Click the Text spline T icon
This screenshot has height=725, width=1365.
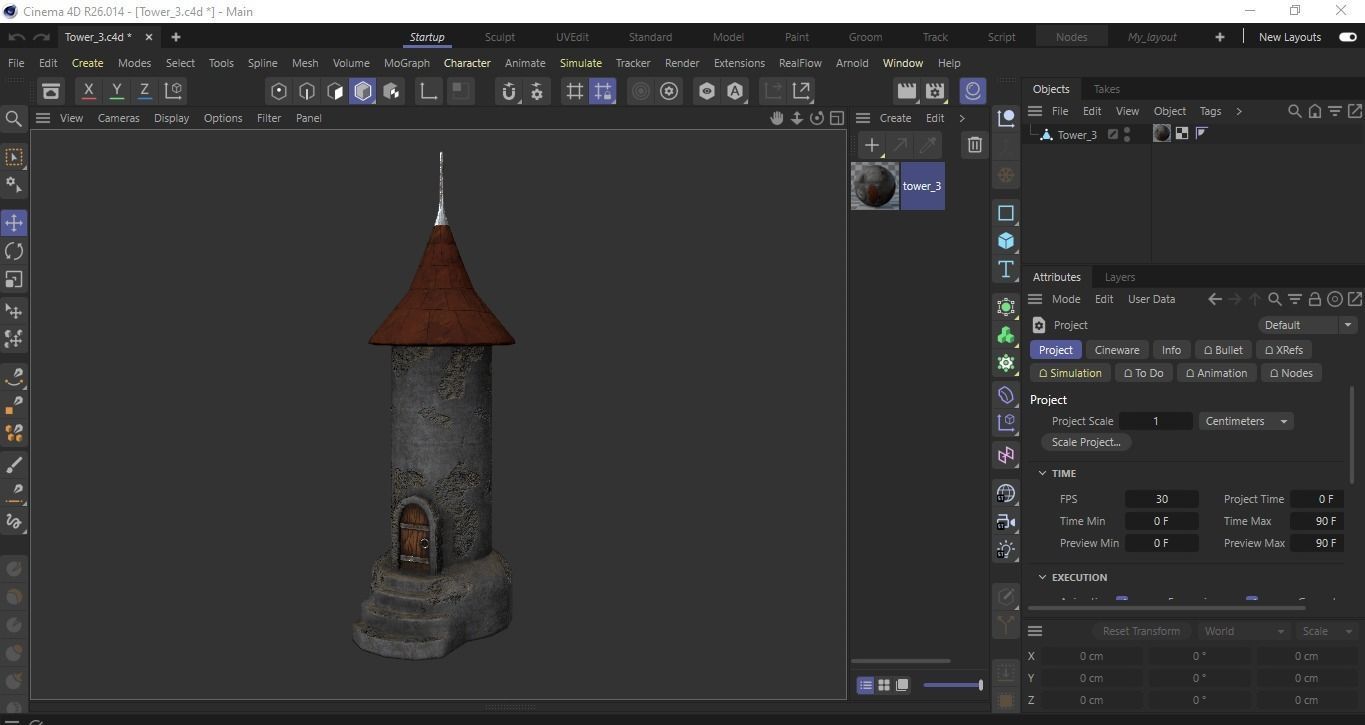point(1006,269)
